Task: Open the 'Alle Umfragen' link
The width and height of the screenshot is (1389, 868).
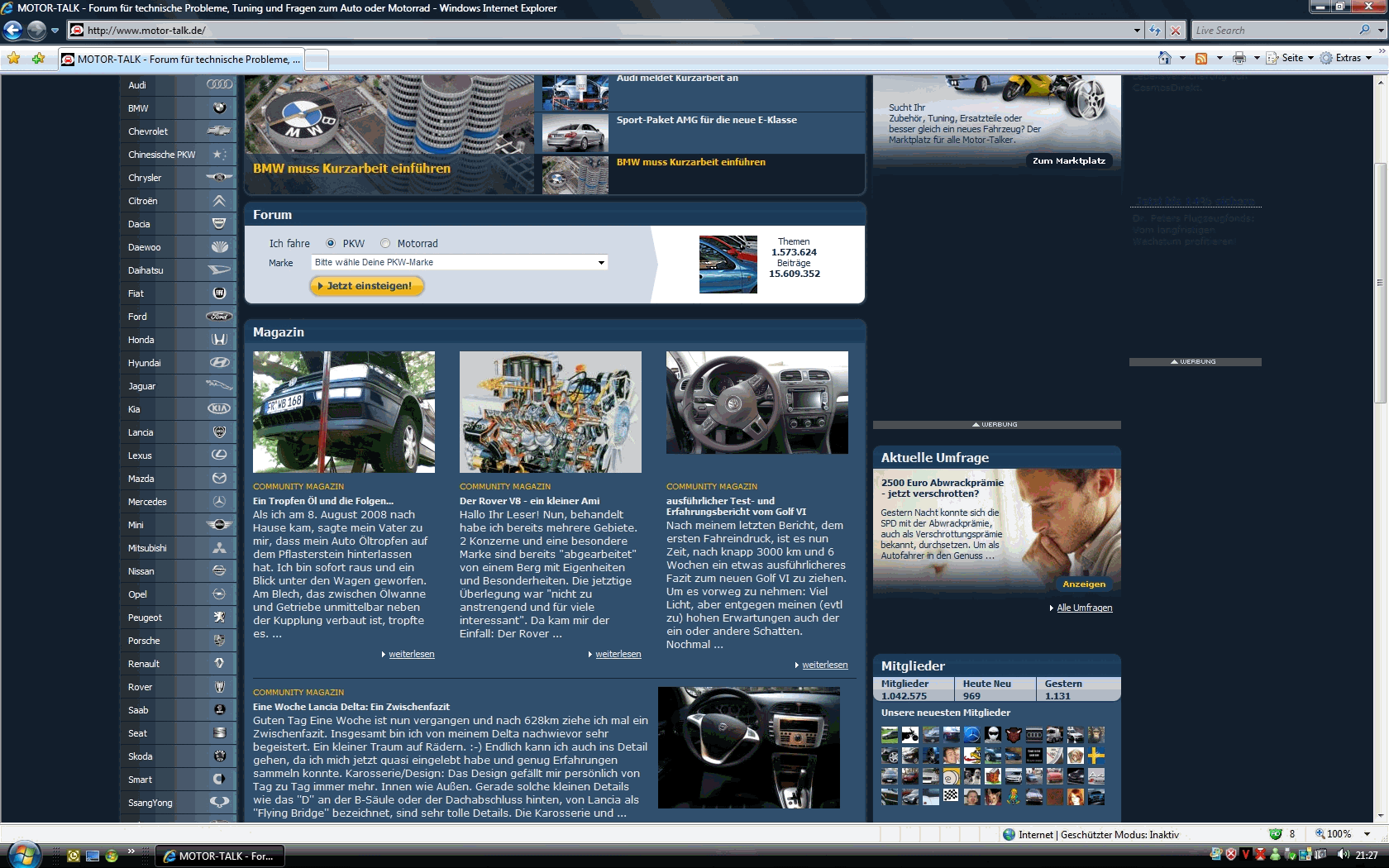Action: (1085, 608)
